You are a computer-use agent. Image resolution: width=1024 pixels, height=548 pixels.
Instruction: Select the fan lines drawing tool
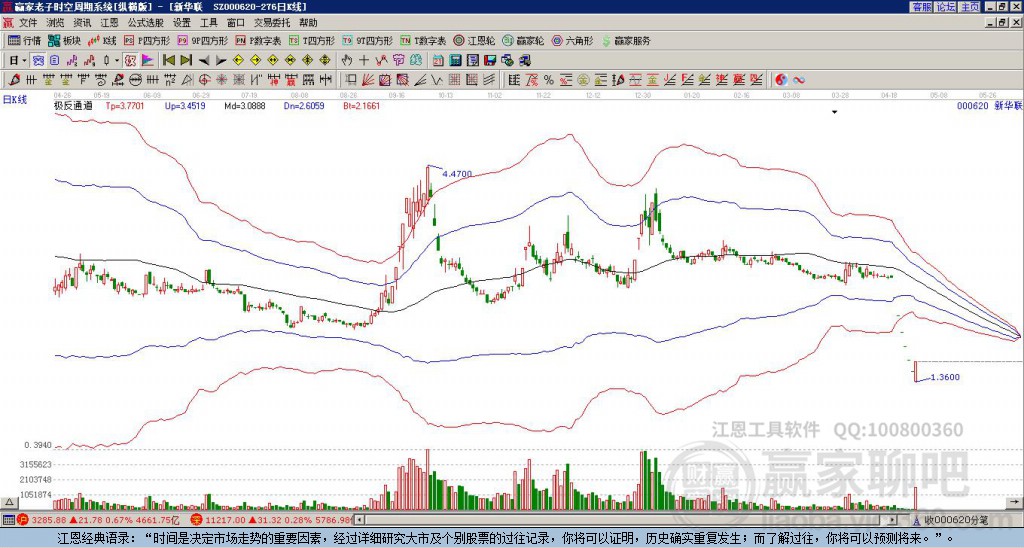[367, 80]
